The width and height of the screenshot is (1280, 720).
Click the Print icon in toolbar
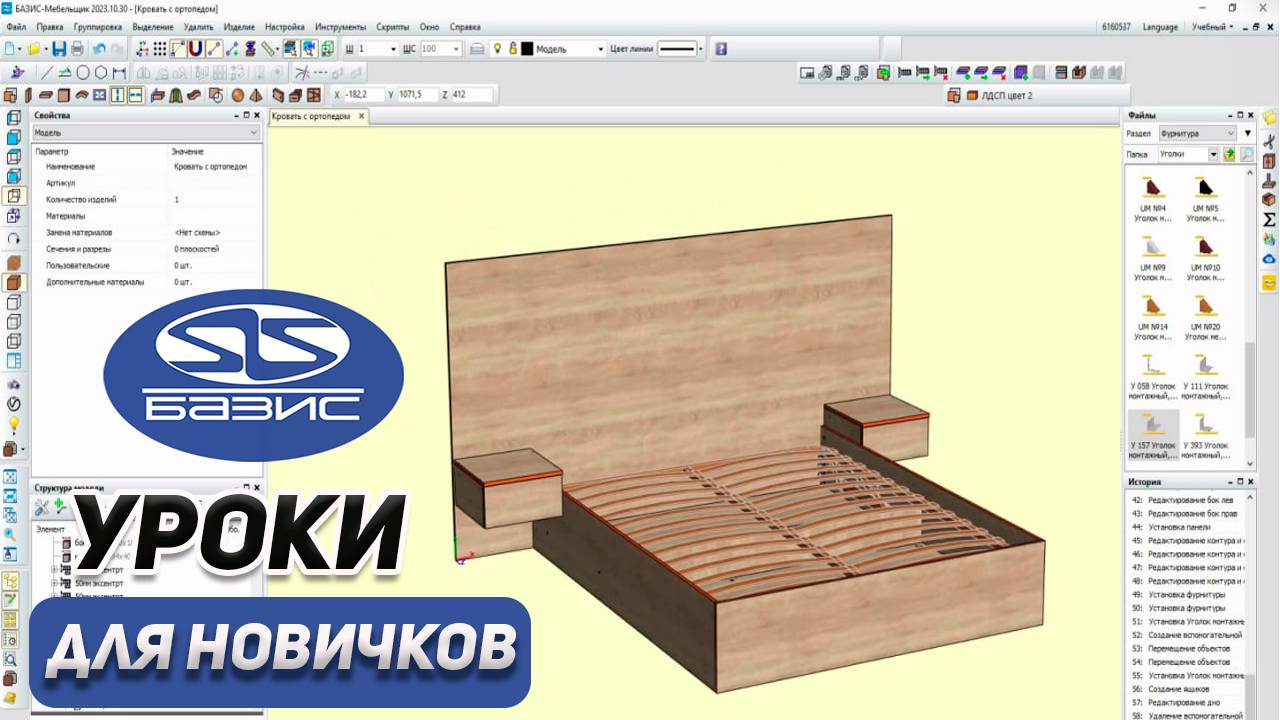(77, 48)
